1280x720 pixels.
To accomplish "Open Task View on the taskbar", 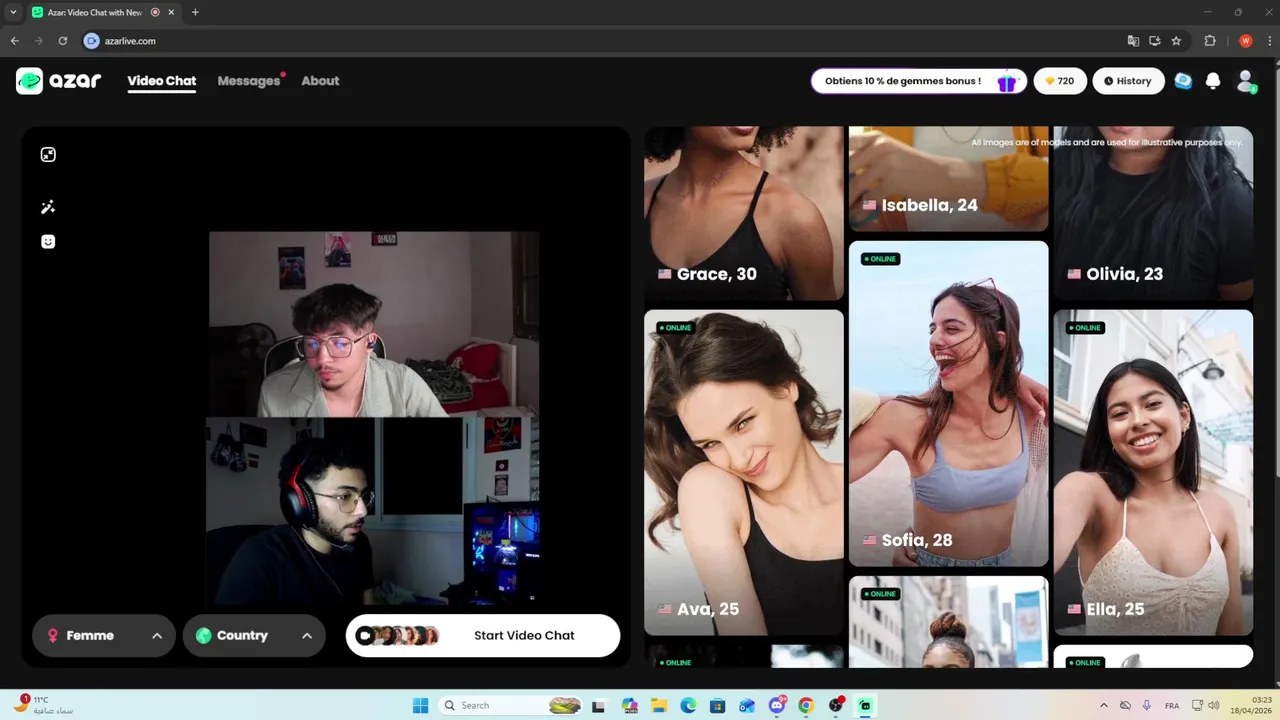I will pyautogui.click(x=598, y=705).
